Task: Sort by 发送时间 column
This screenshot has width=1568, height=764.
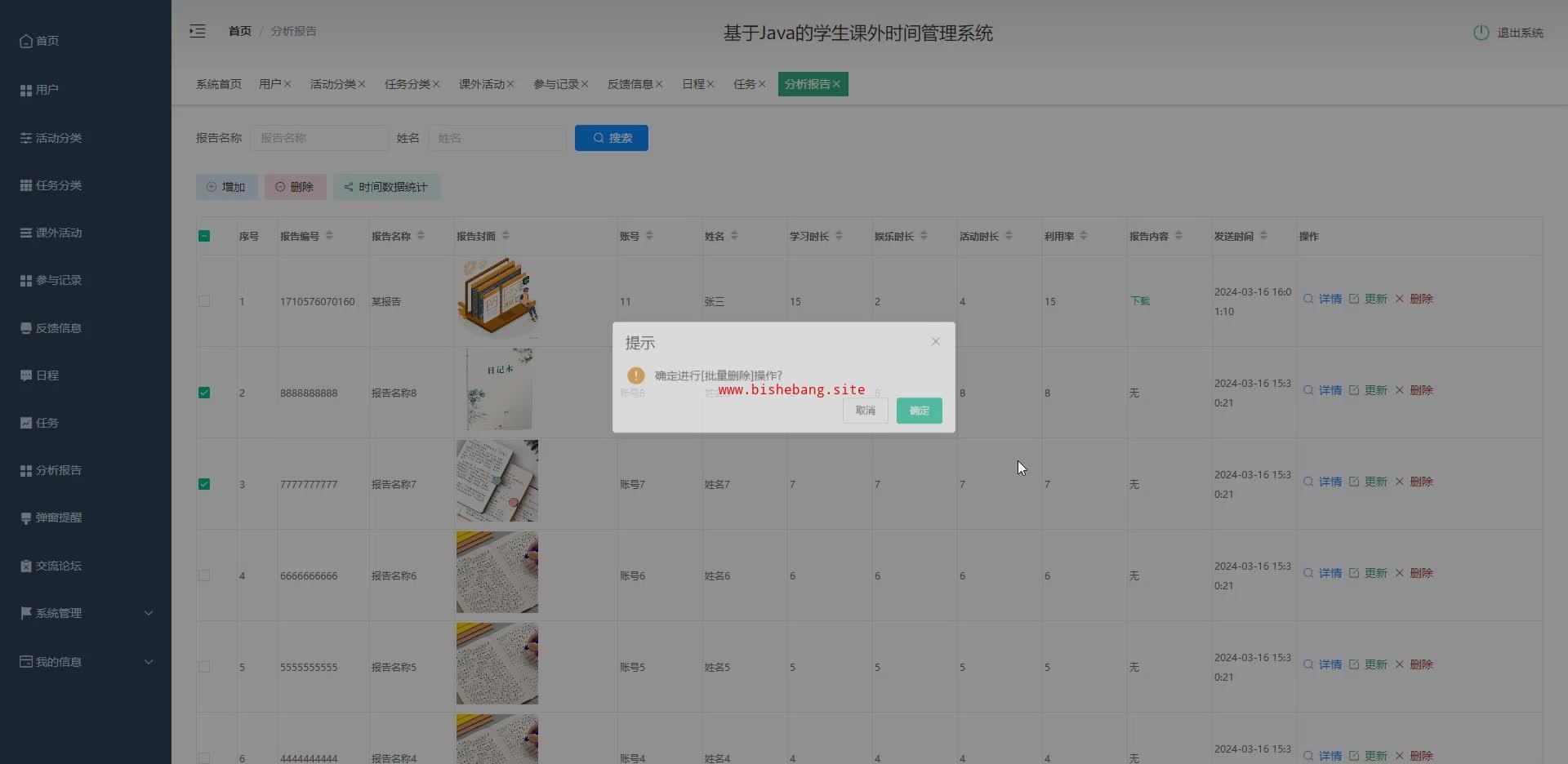Action: (x=1263, y=236)
